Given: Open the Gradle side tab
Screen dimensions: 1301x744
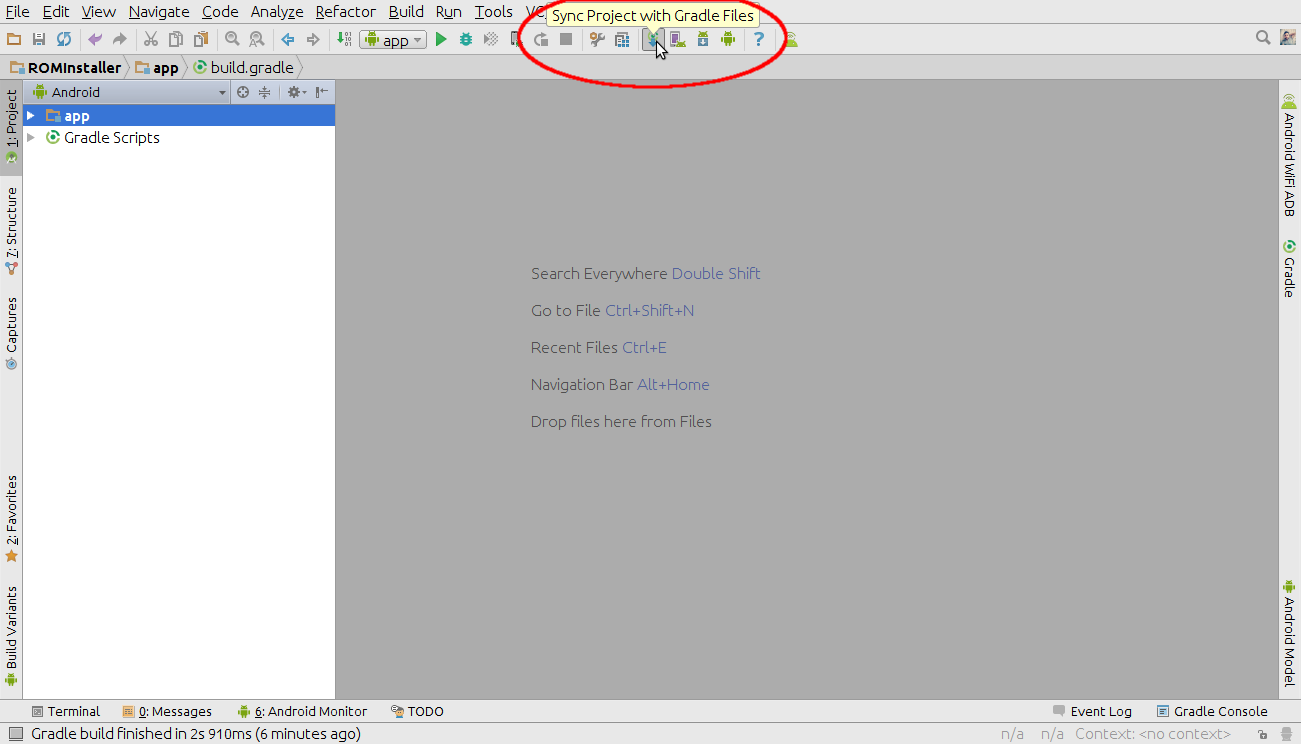Looking at the screenshot, I should click(1289, 268).
